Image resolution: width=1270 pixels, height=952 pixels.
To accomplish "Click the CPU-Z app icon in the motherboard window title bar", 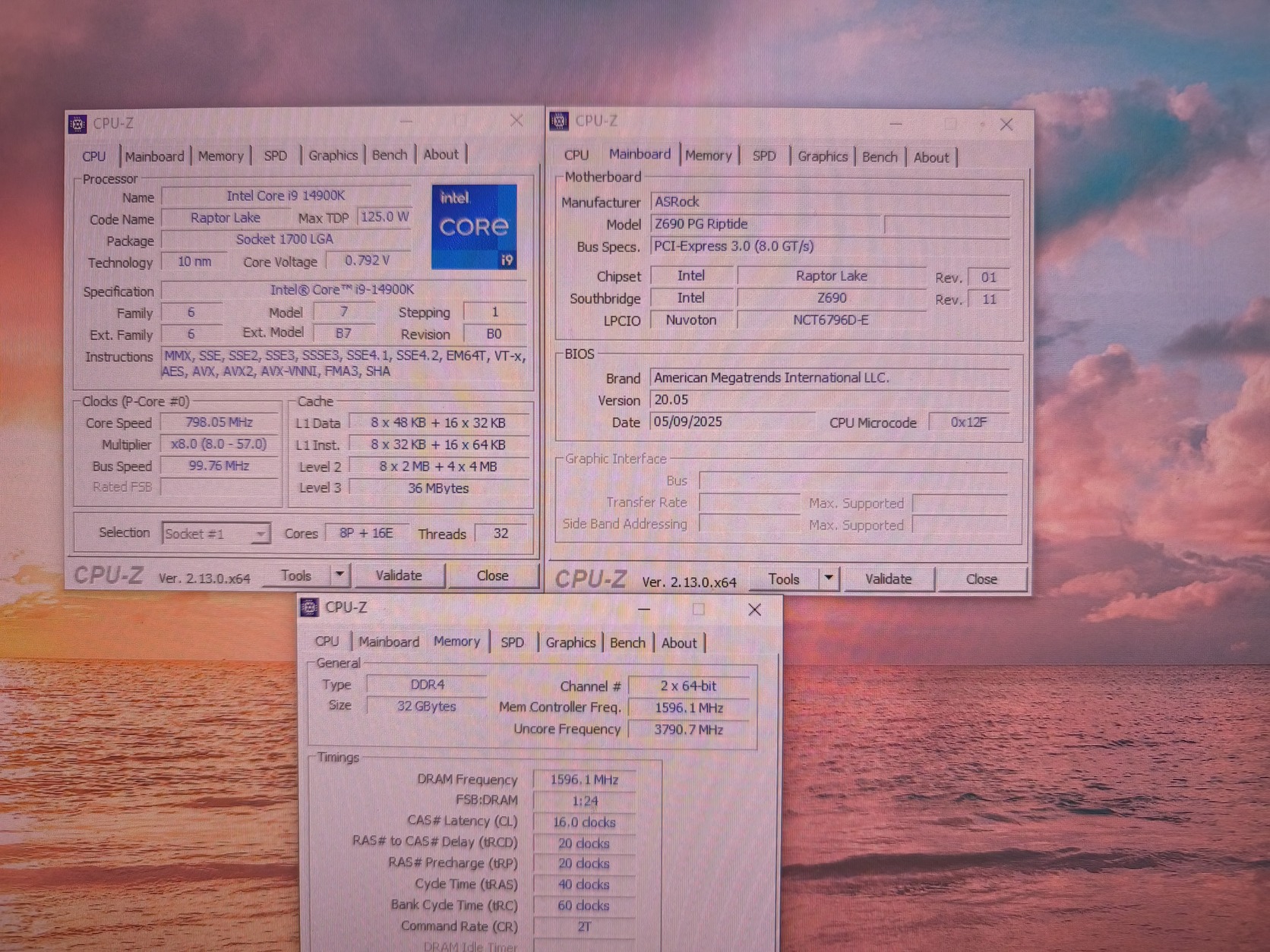I will point(559,121).
